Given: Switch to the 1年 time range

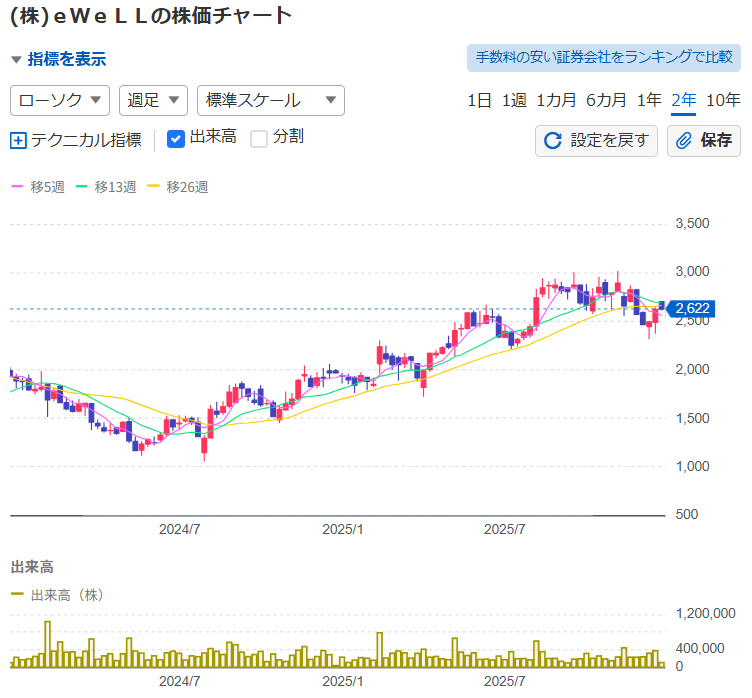Looking at the screenshot, I should coord(649,100).
